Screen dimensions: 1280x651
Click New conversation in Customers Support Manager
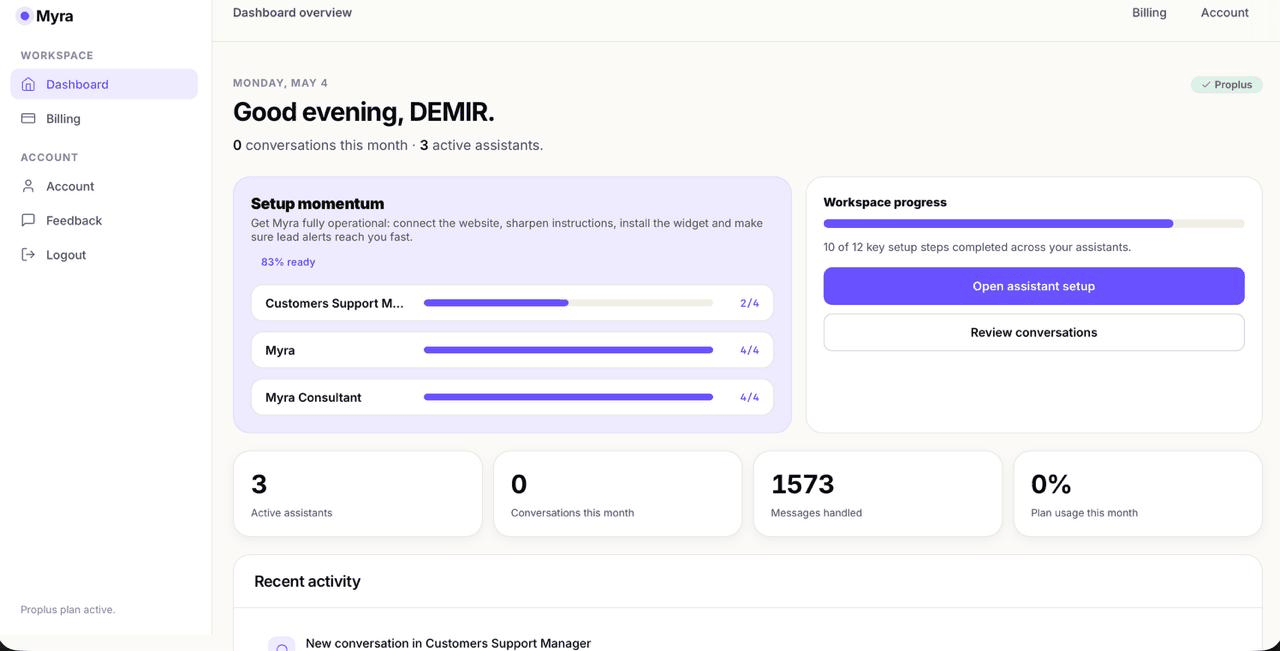click(448, 643)
